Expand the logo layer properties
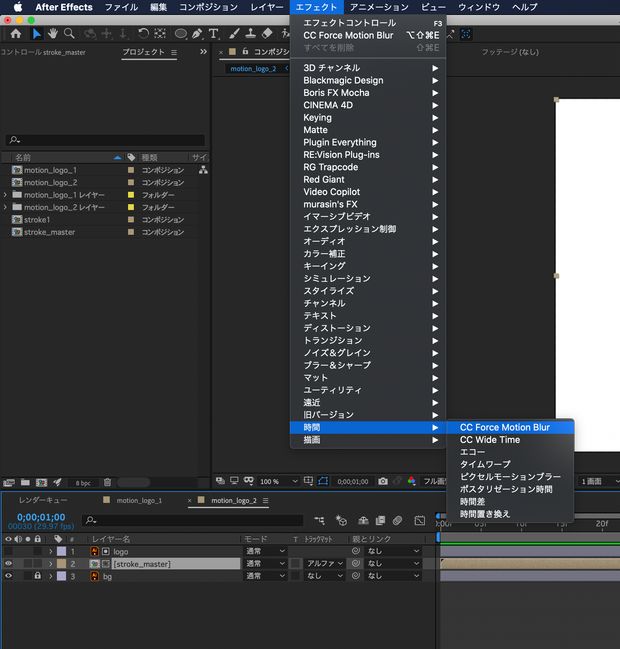The height and width of the screenshot is (649, 620). 50,551
